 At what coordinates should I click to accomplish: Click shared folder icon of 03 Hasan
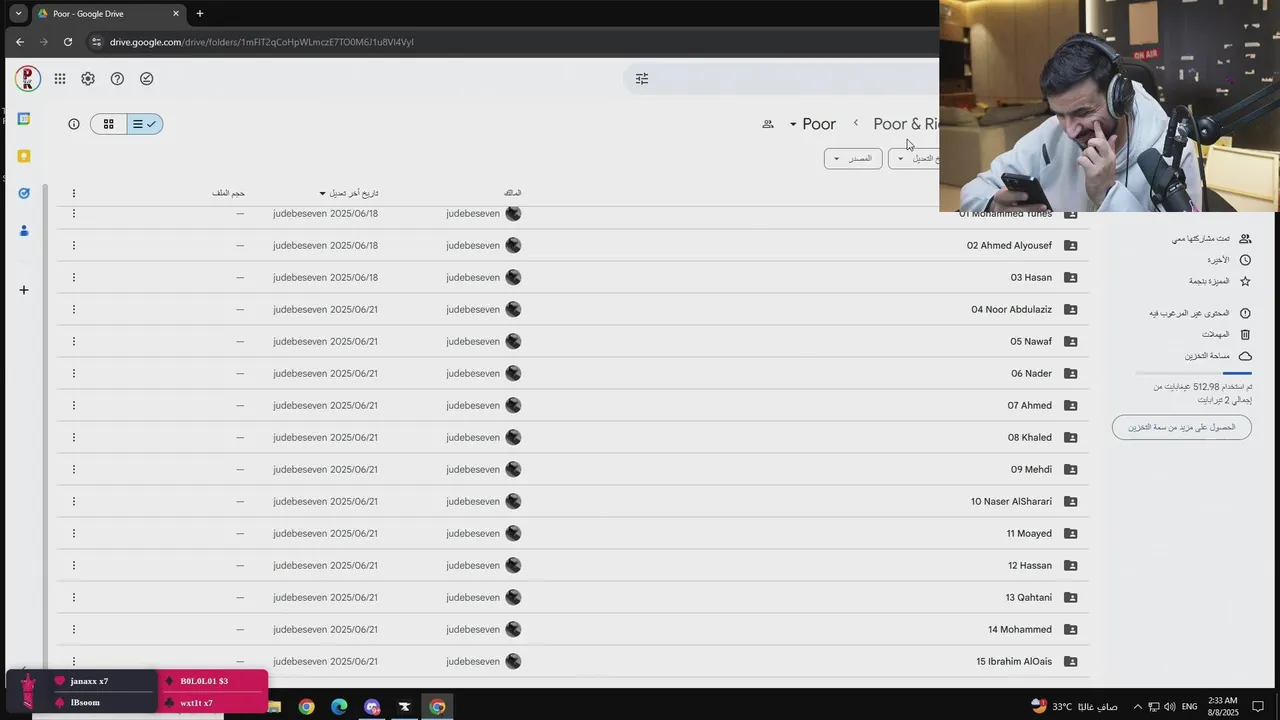click(x=1070, y=277)
